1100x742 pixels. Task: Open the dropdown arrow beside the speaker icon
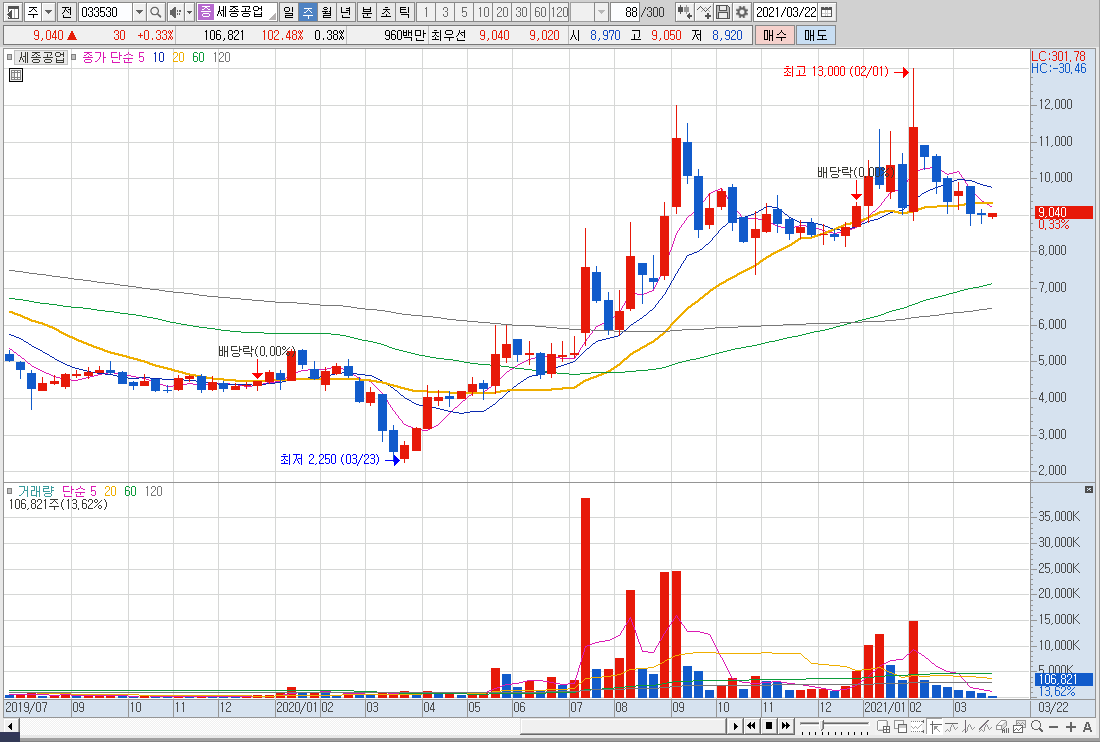pos(189,12)
